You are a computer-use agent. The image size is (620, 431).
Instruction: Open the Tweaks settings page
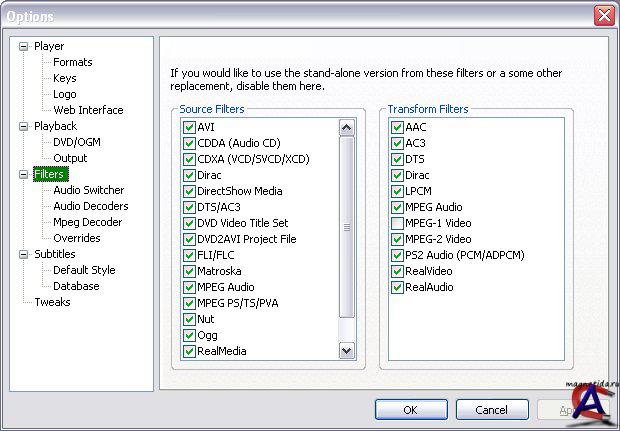(52, 302)
